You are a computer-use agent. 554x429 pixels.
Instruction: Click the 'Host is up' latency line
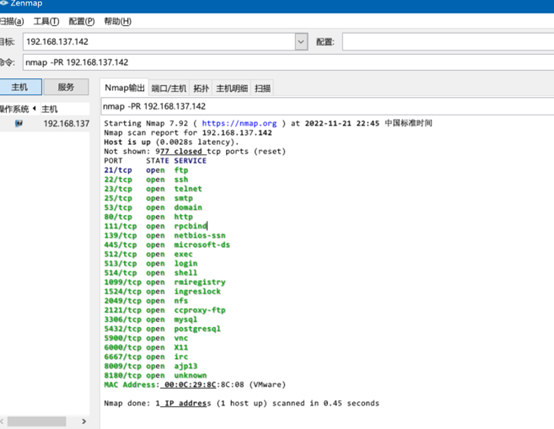[171, 142]
